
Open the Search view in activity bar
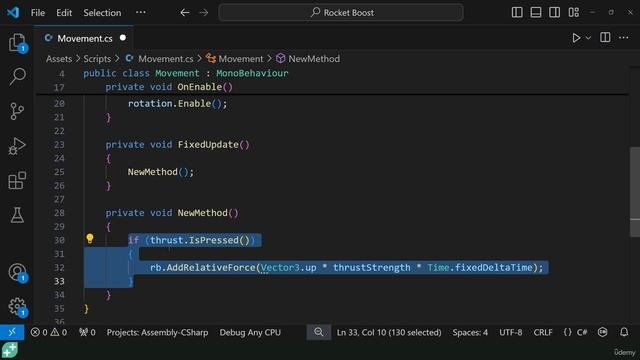click(x=17, y=76)
